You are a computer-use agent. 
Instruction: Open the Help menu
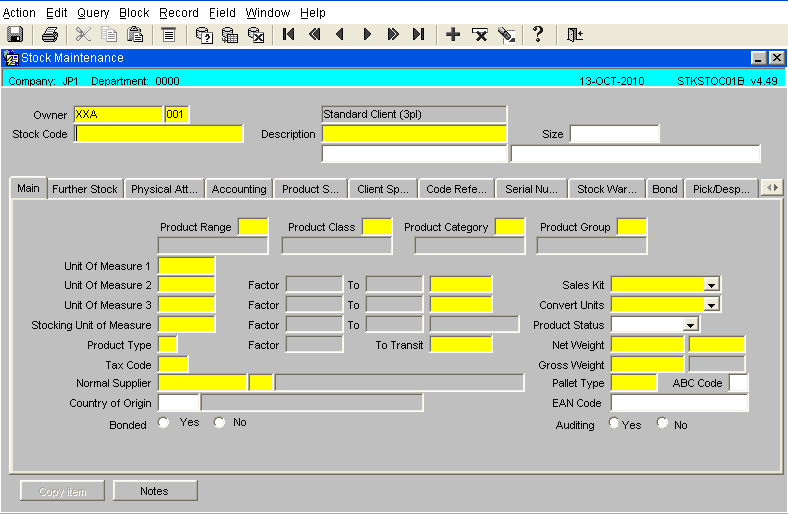313,13
